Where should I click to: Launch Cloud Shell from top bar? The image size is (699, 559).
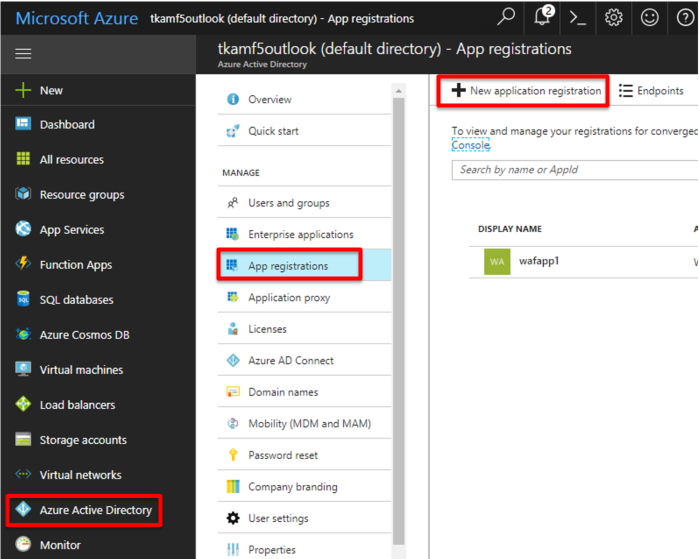(x=578, y=18)
